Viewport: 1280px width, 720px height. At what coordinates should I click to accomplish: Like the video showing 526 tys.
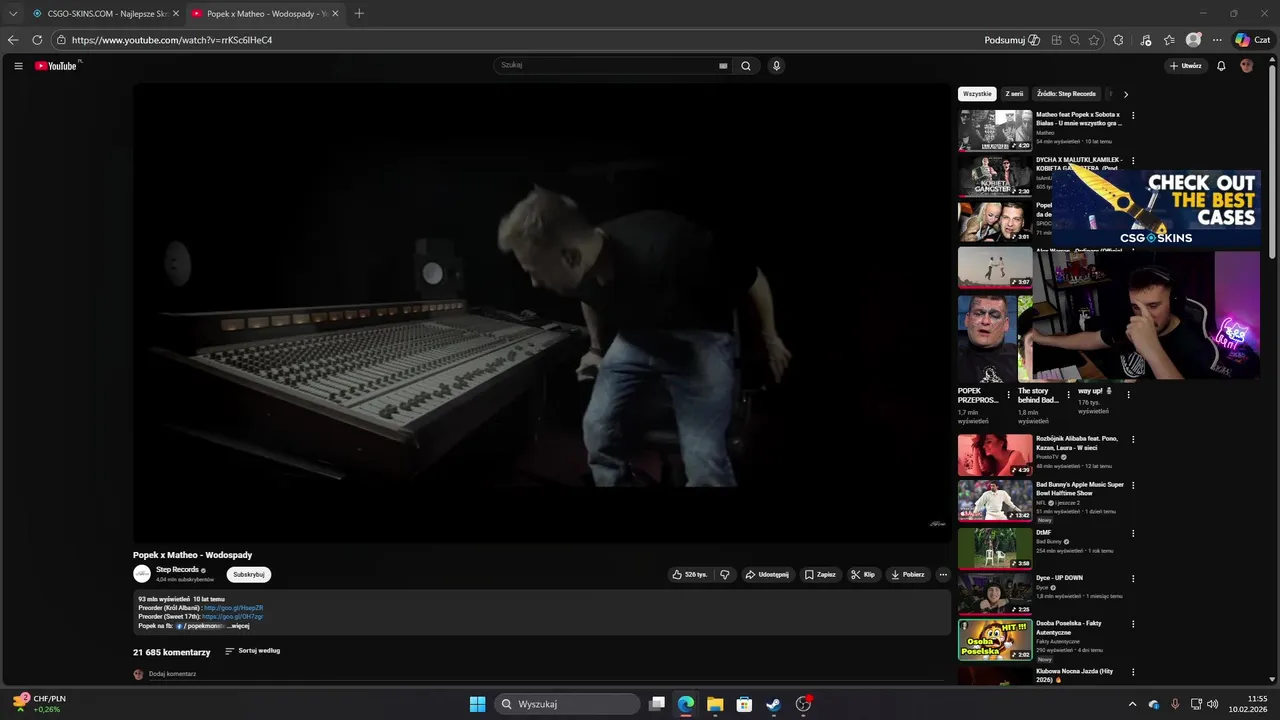[690, 575]
